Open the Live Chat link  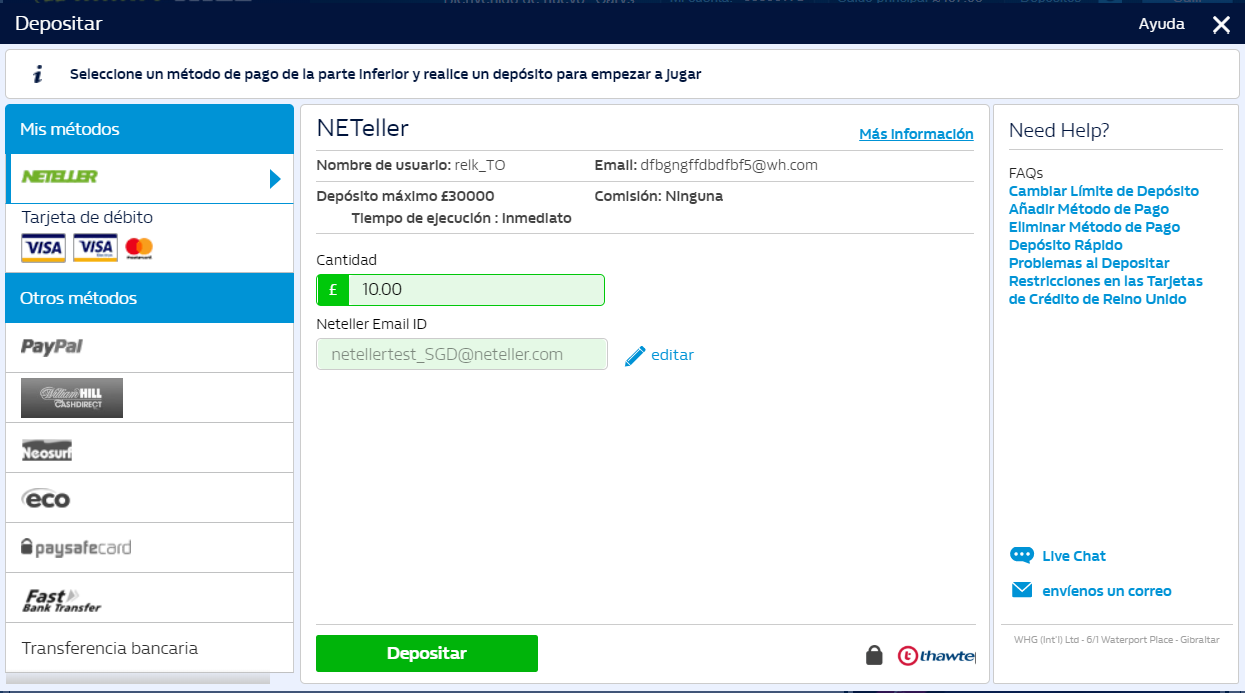click(x=1074, y=556)
